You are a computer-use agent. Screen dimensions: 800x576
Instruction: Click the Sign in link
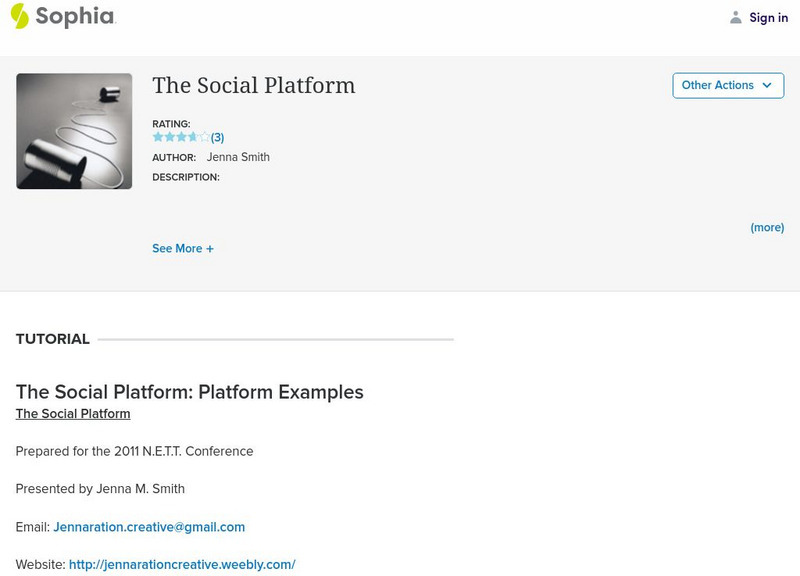pos(768,18)
